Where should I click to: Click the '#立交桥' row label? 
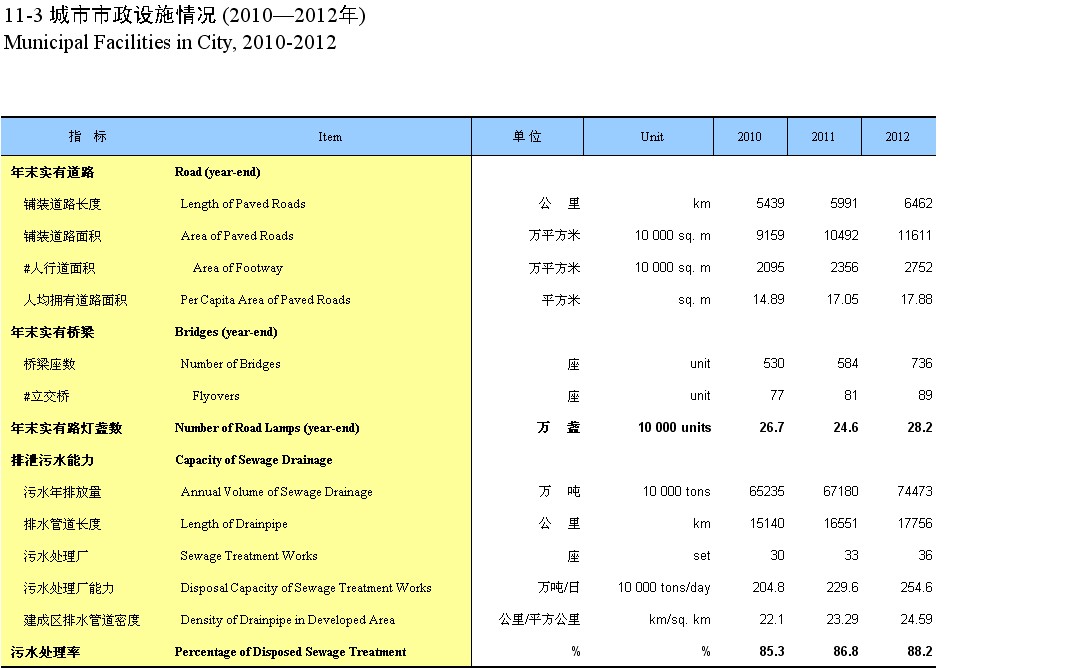pyautogui.click(x=46, y=396)
